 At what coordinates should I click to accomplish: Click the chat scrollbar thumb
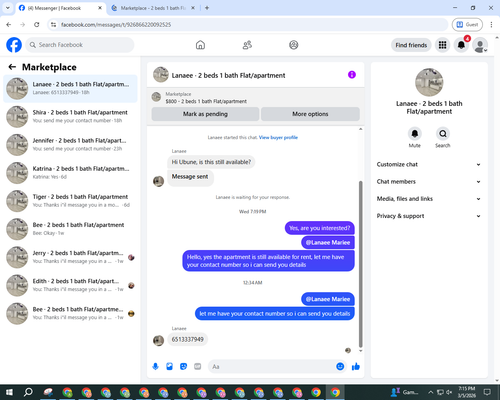360,264
